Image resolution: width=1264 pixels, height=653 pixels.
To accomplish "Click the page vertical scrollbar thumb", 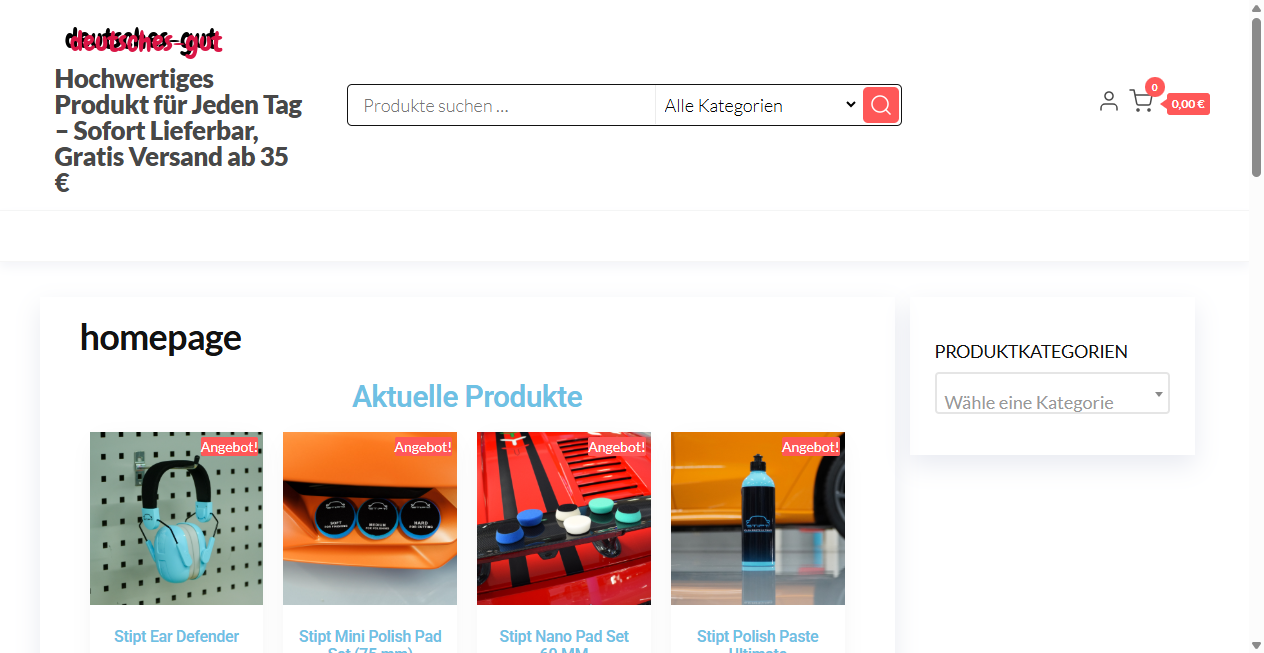I will pos(1256,97).
